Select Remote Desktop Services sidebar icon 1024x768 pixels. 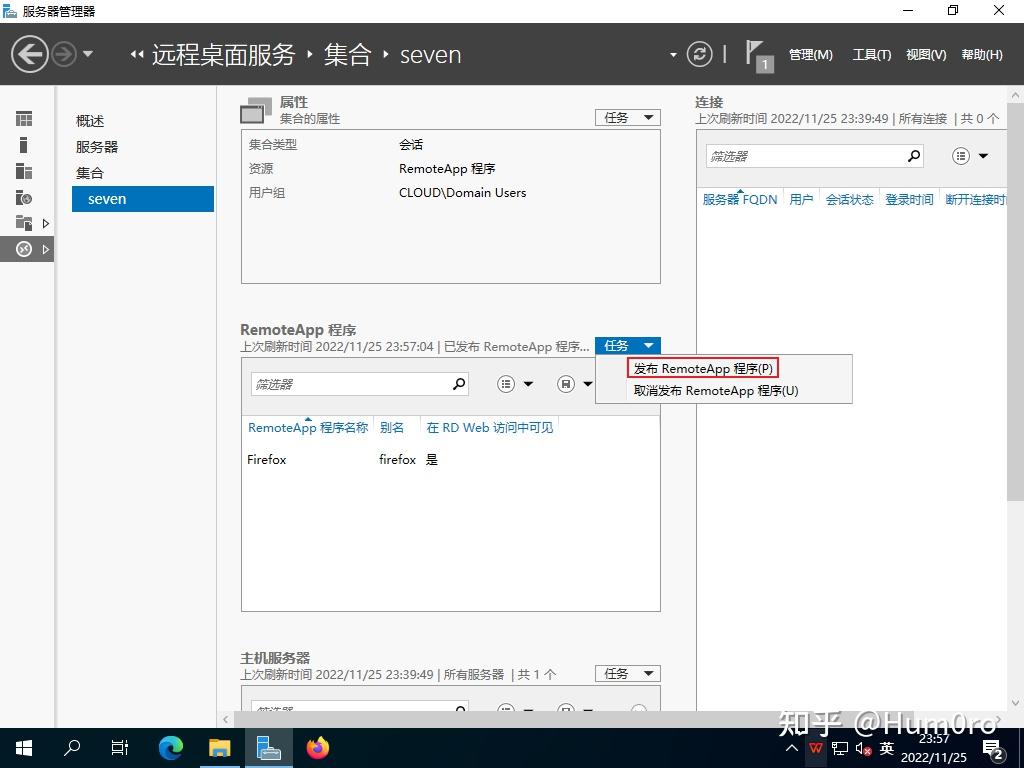24,249
